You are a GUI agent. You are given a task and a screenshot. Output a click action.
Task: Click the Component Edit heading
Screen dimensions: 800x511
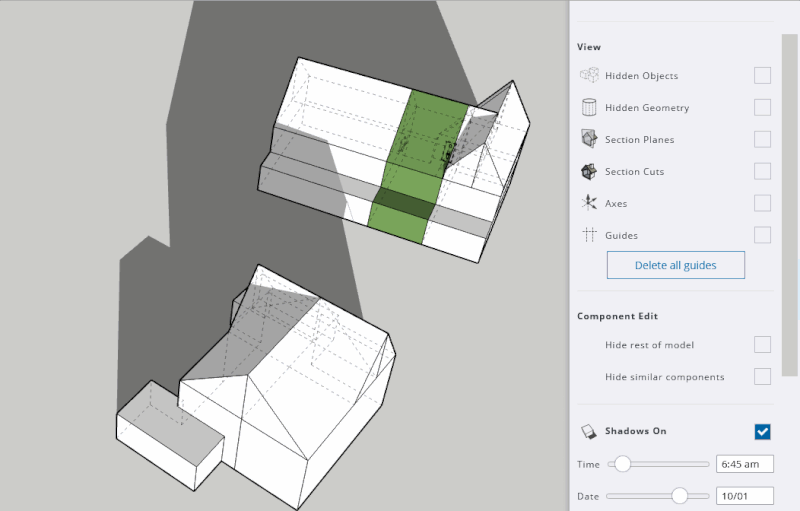point(617,316)
